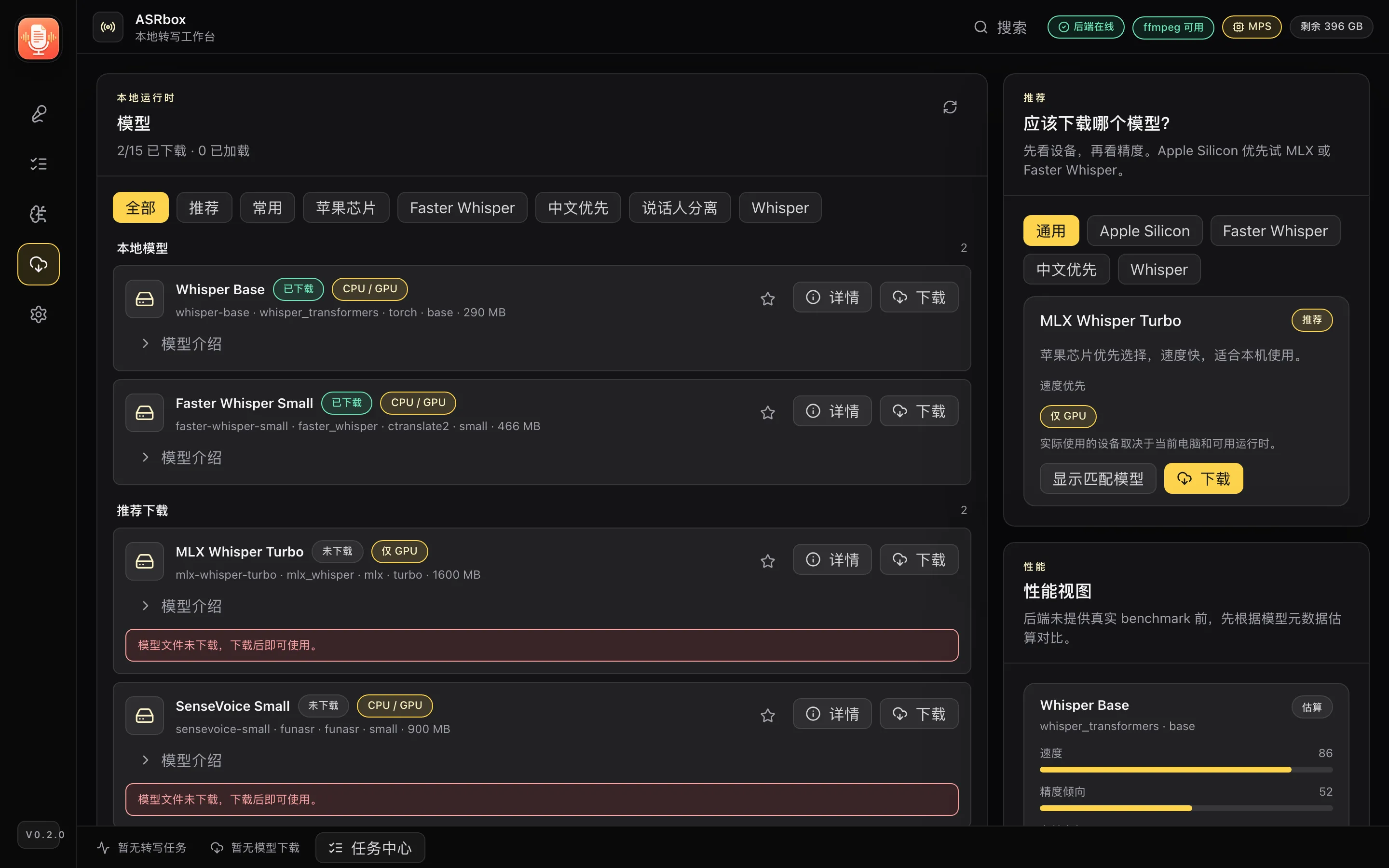Select the Whisper filter in model list
Screen dimensions: 1389x868
point(780,207)
